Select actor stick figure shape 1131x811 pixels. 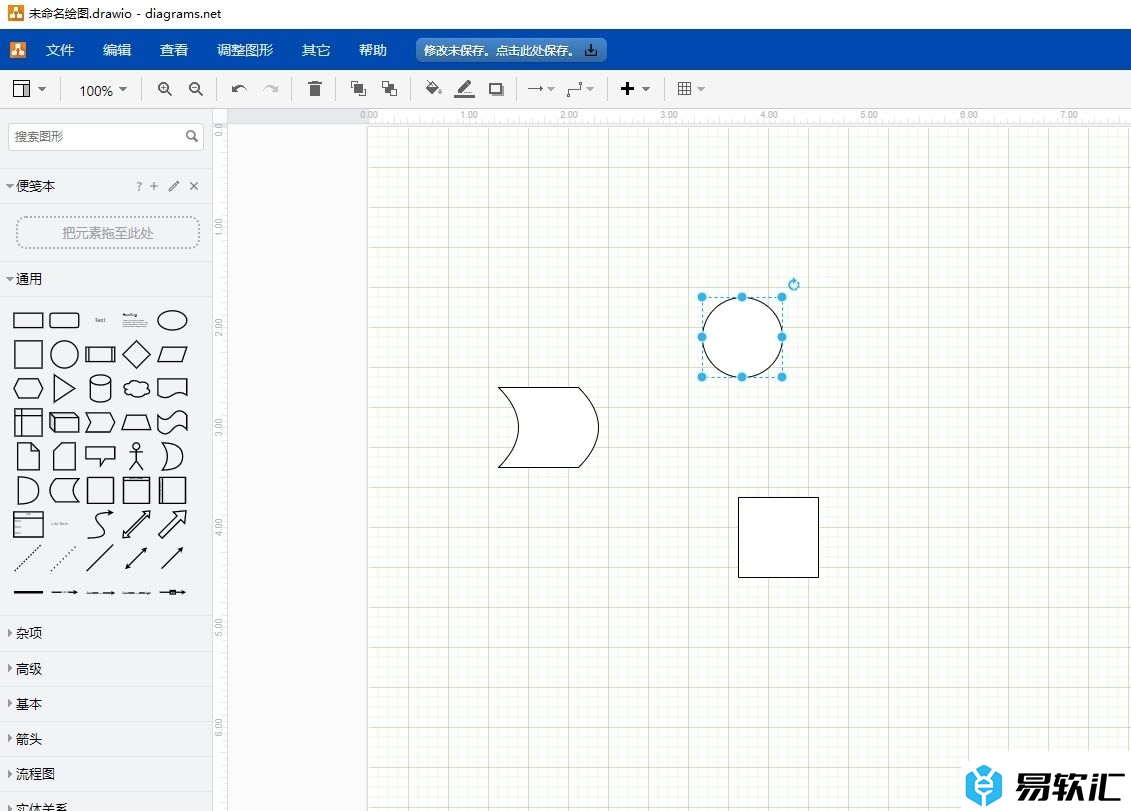[x=136, y=456]
